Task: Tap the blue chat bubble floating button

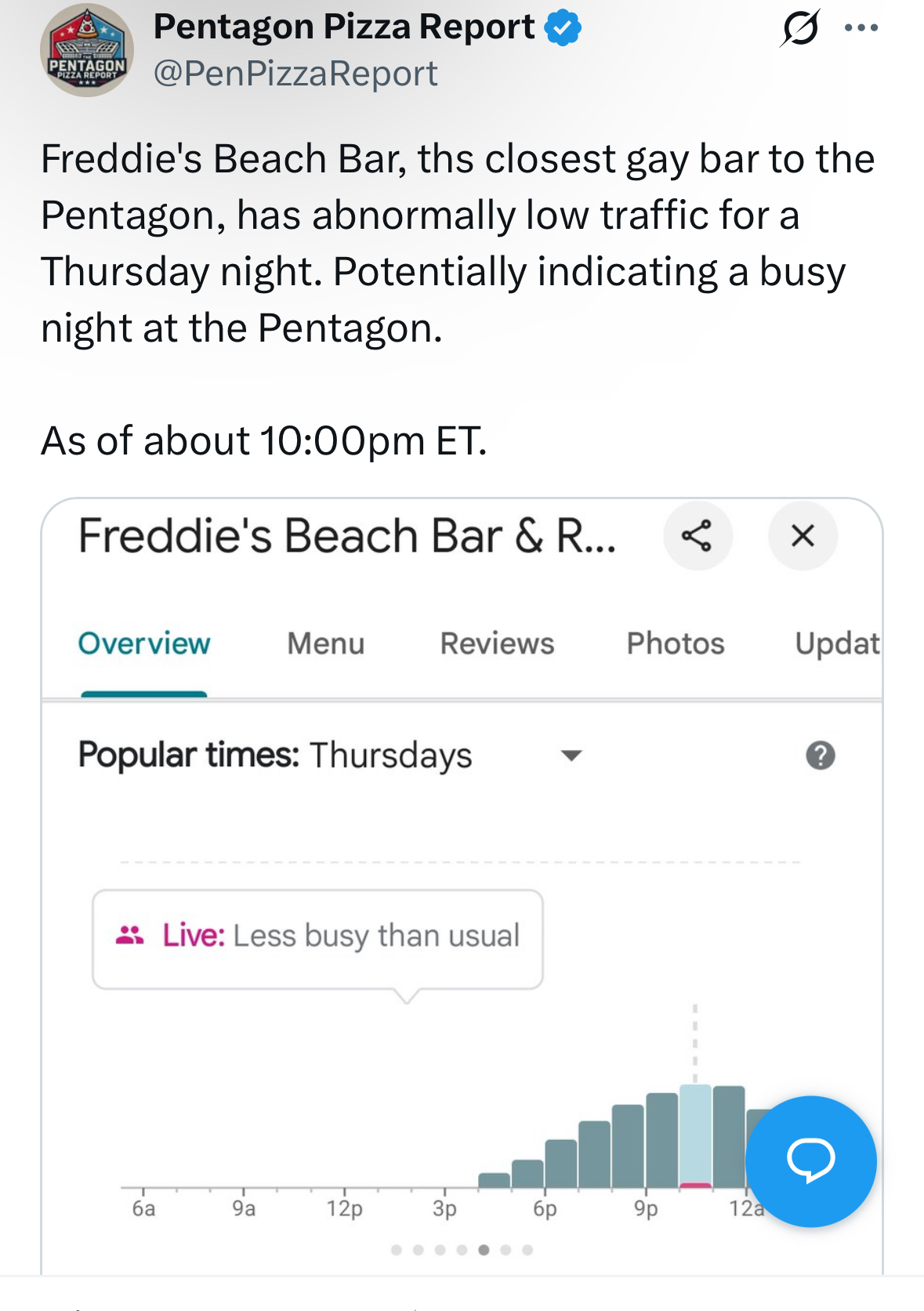Action: tap(810, 1161)
